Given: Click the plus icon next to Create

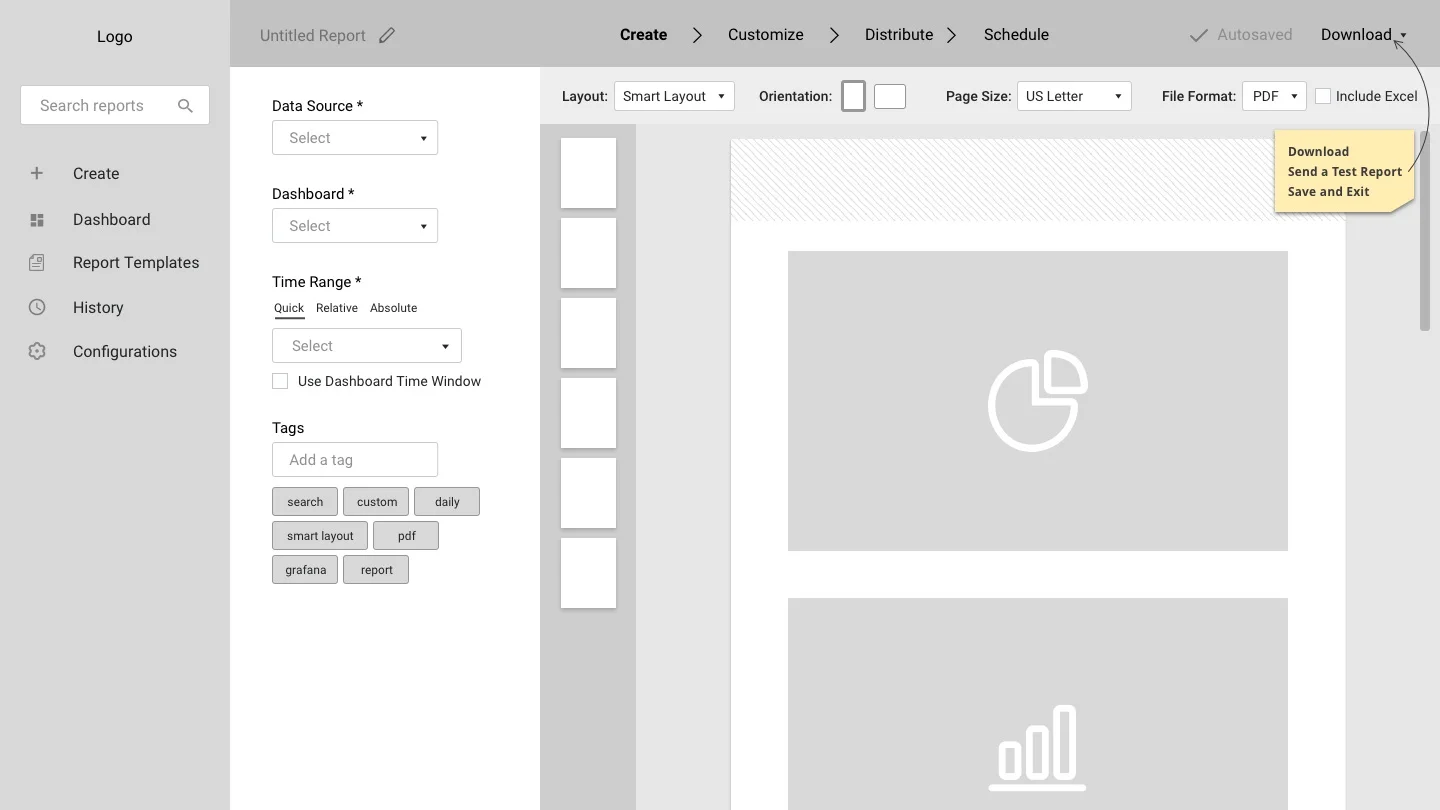Looking at the screenshot, I should (37, 173).
